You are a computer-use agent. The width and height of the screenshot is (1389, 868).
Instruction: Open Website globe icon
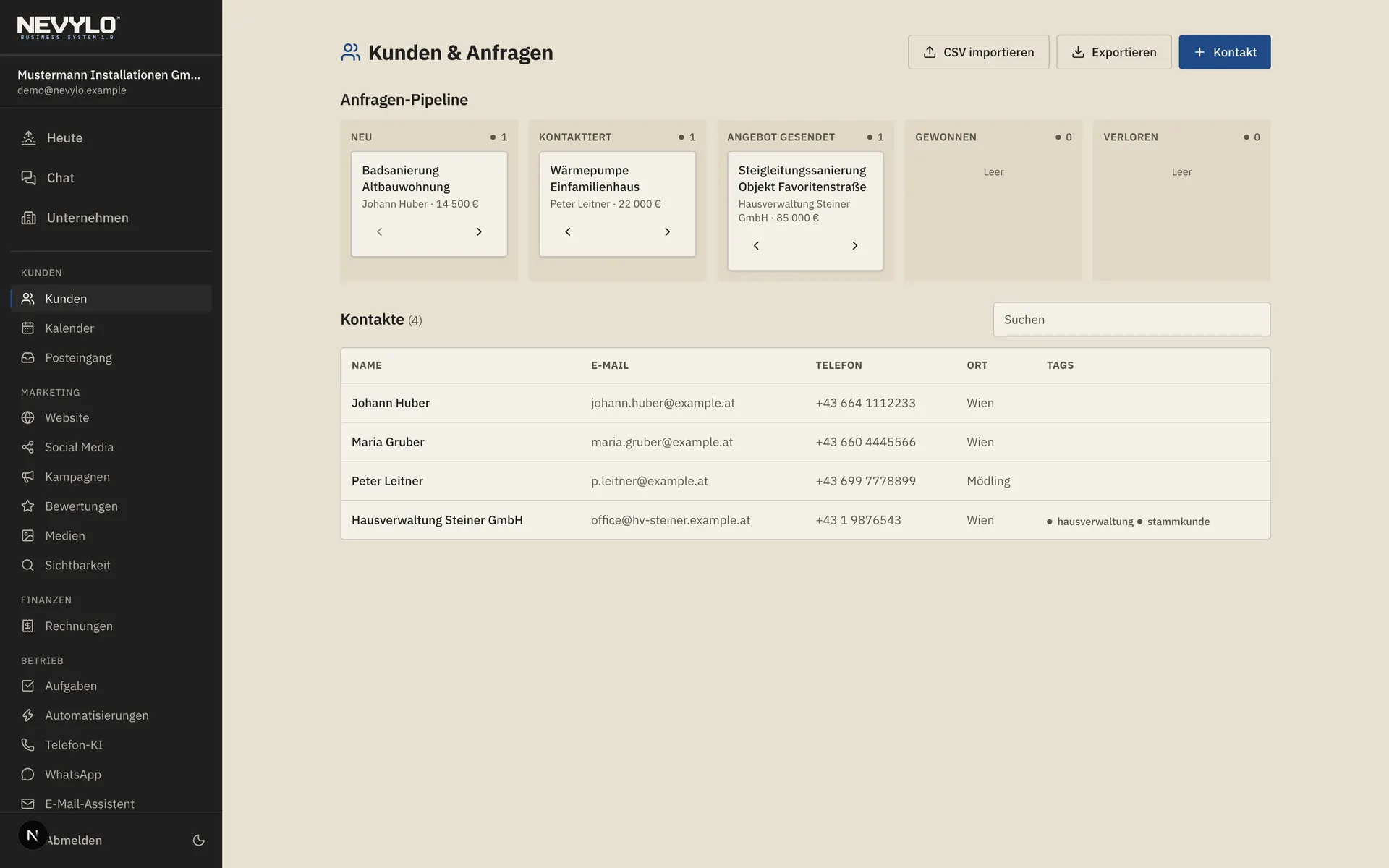point(28,417)
